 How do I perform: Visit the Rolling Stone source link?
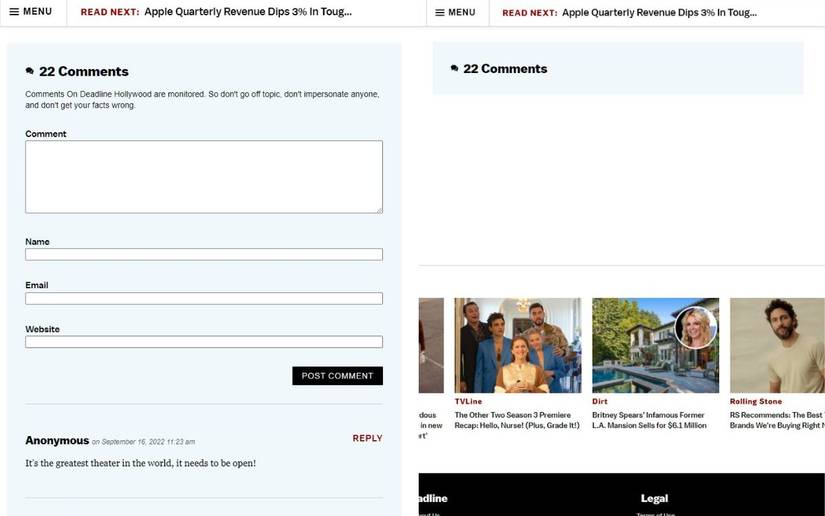point(756,401)
